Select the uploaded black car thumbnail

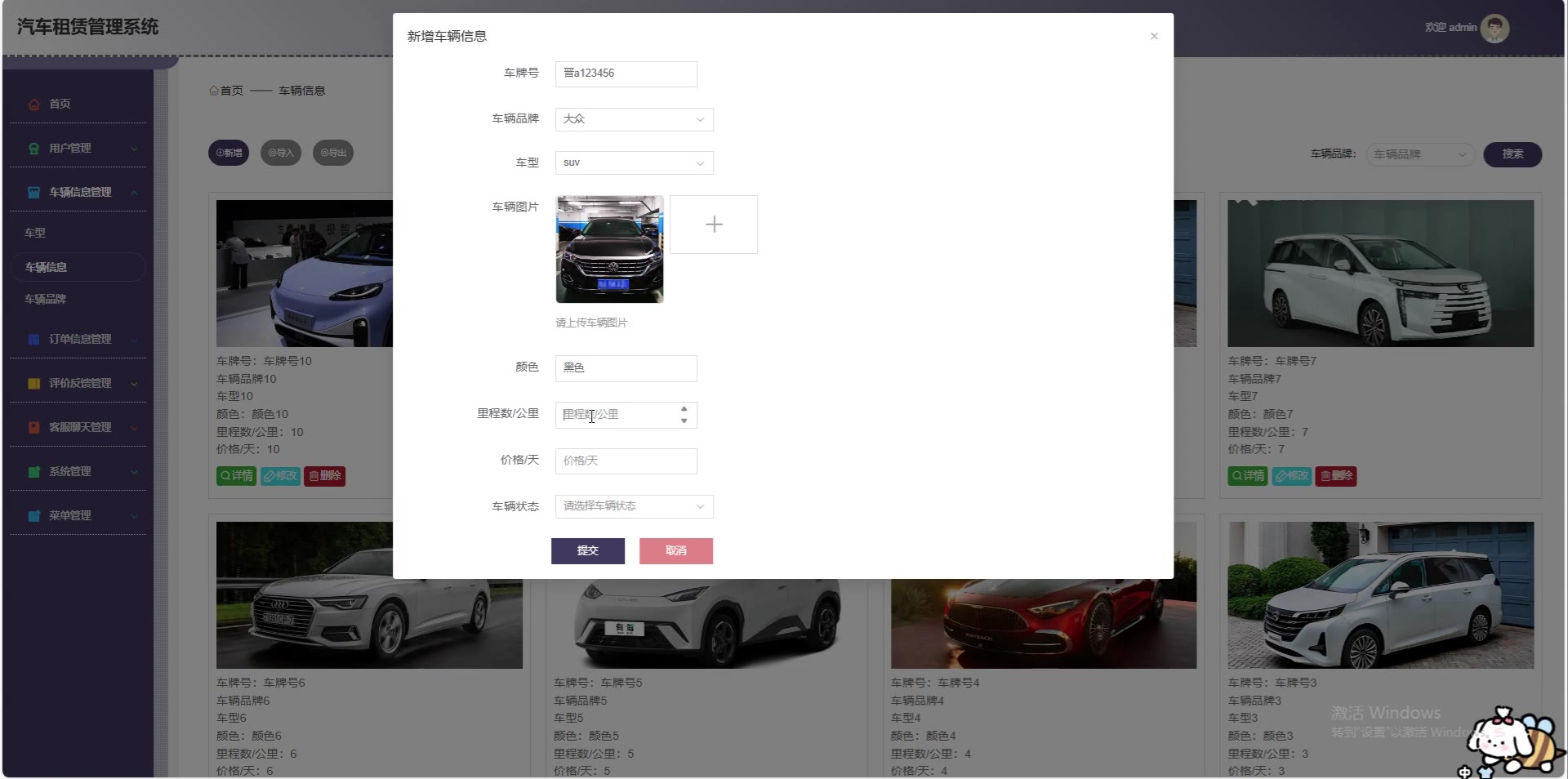coord(610,249)
